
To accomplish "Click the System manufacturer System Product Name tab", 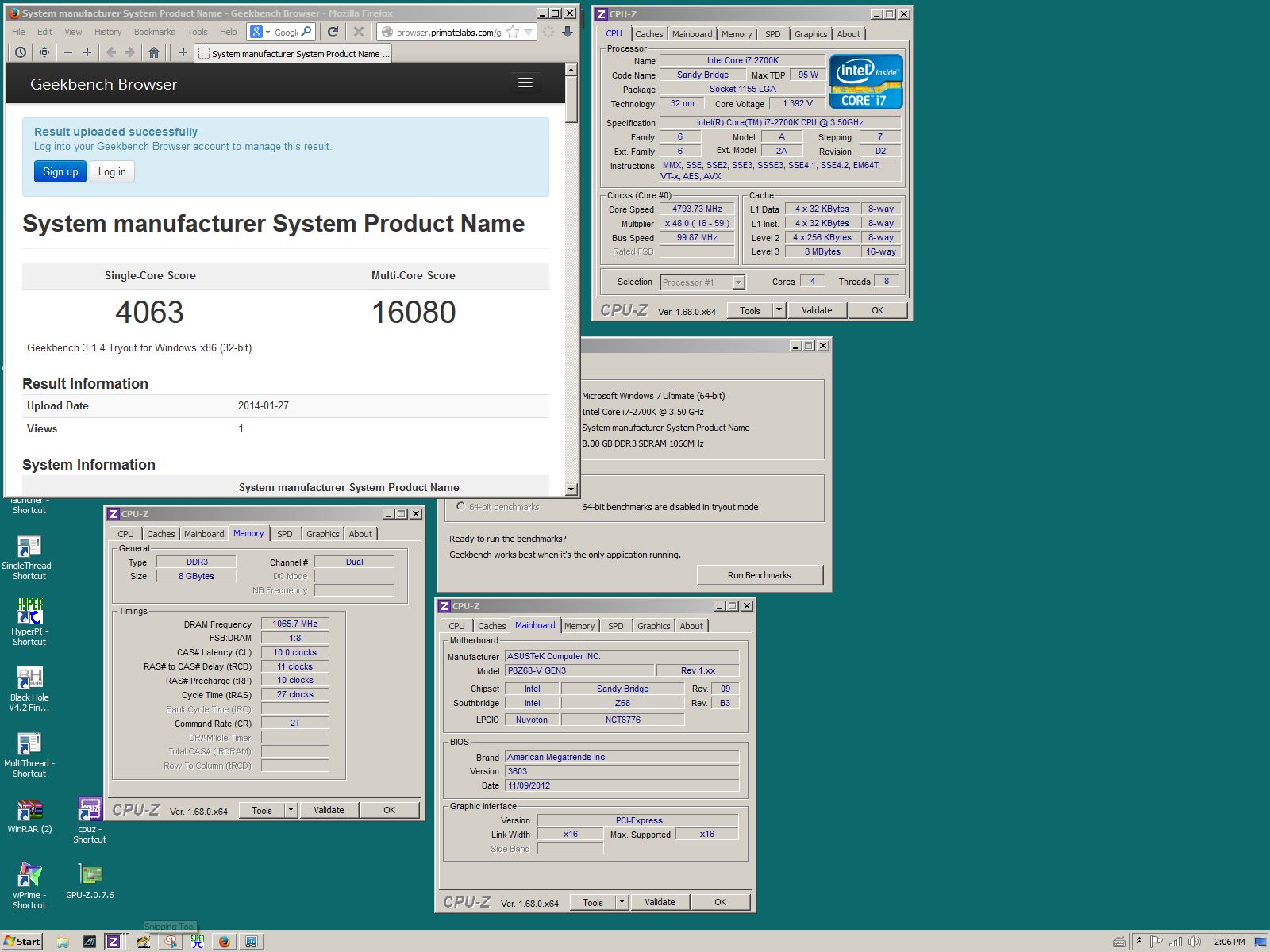I will click(292, 53).
